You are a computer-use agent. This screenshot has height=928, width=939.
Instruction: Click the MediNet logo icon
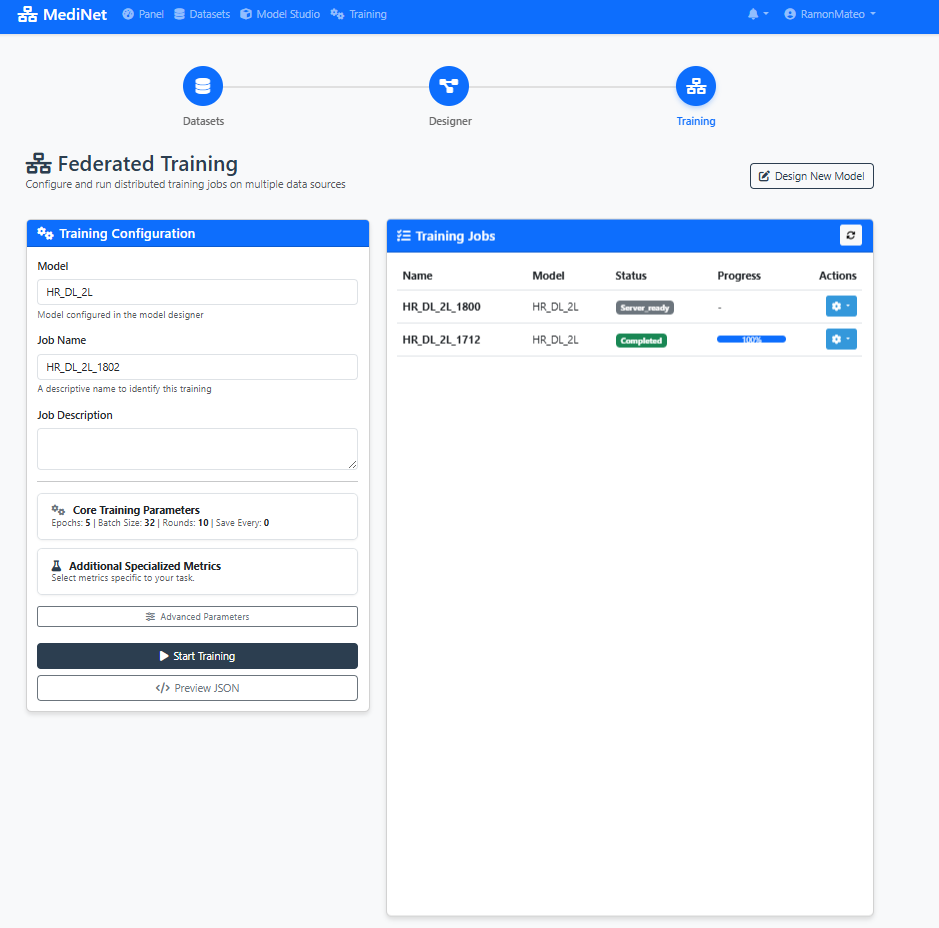click(29, 15)
